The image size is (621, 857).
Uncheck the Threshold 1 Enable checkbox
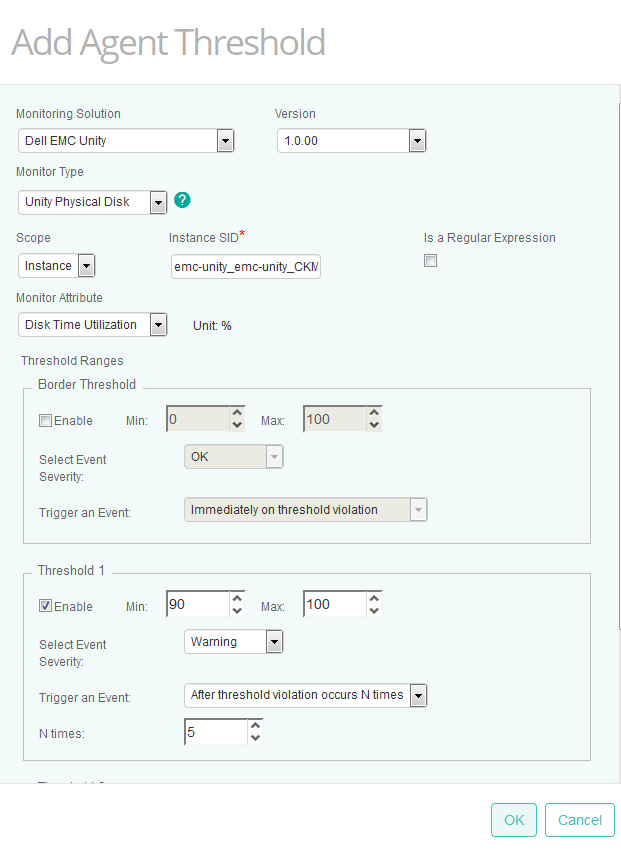[x=45, y=606]
